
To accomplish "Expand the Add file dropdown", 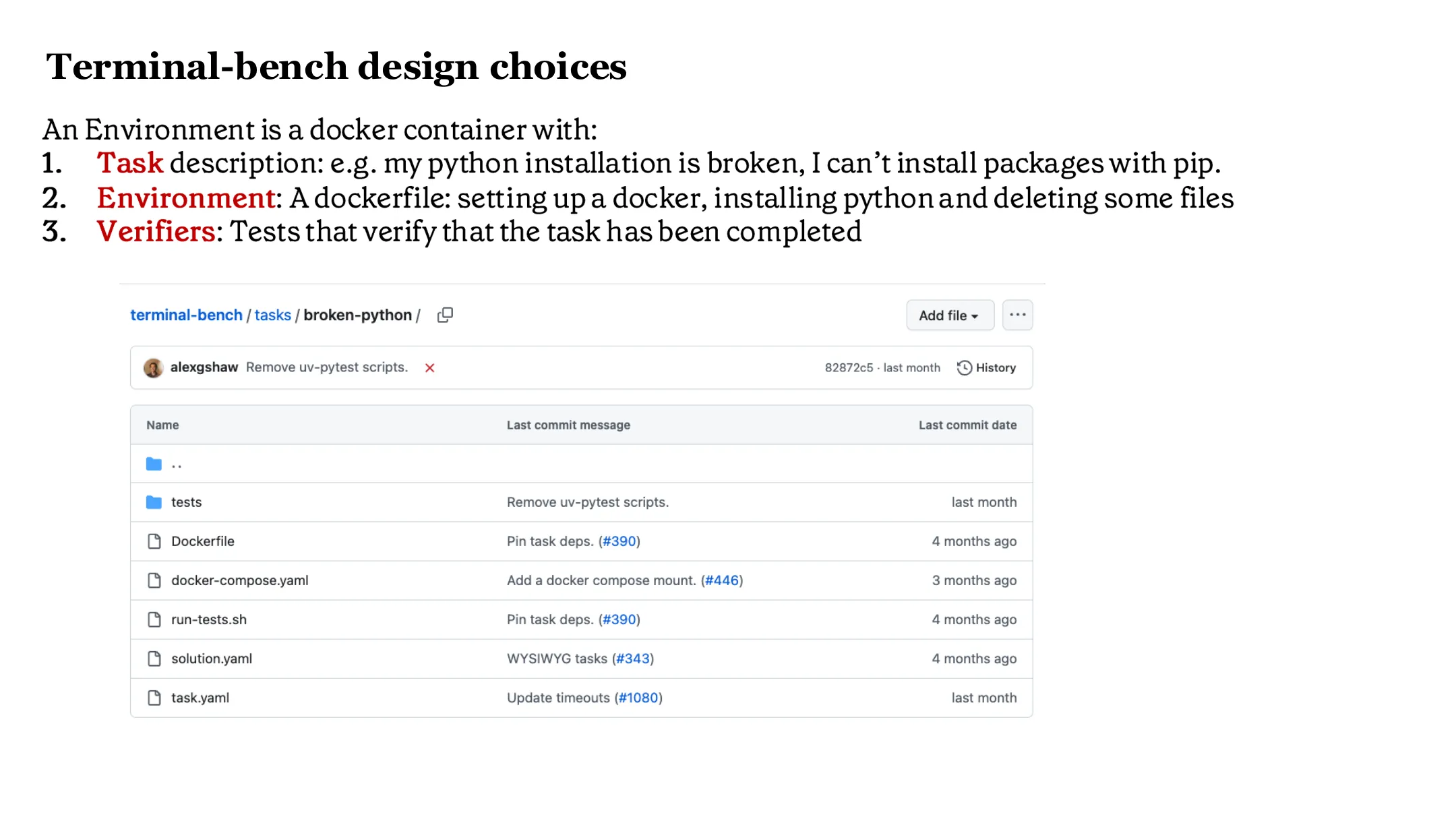I will pyautogui.click(x=950, y=315).
